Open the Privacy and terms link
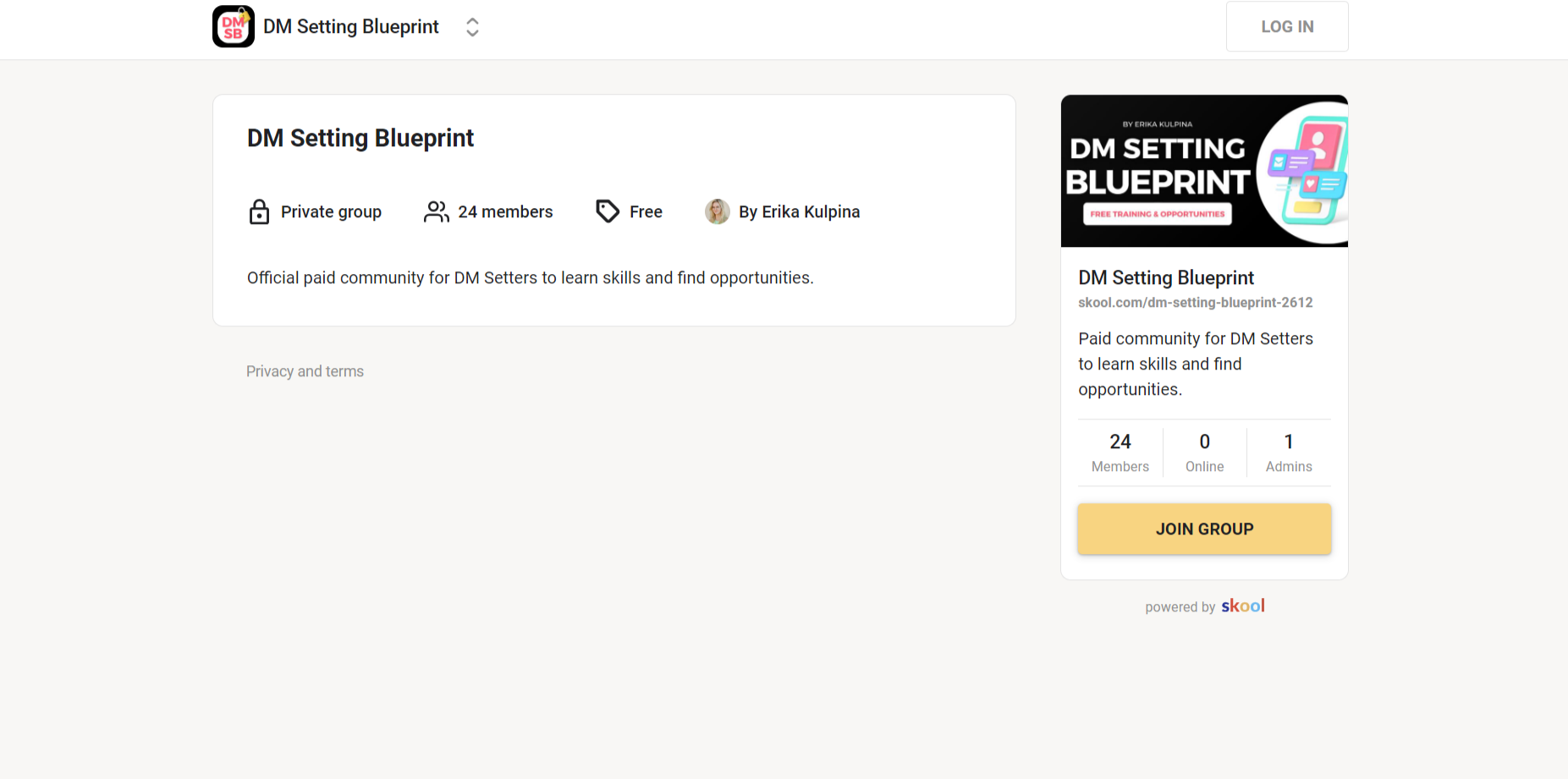 (305, 371)
